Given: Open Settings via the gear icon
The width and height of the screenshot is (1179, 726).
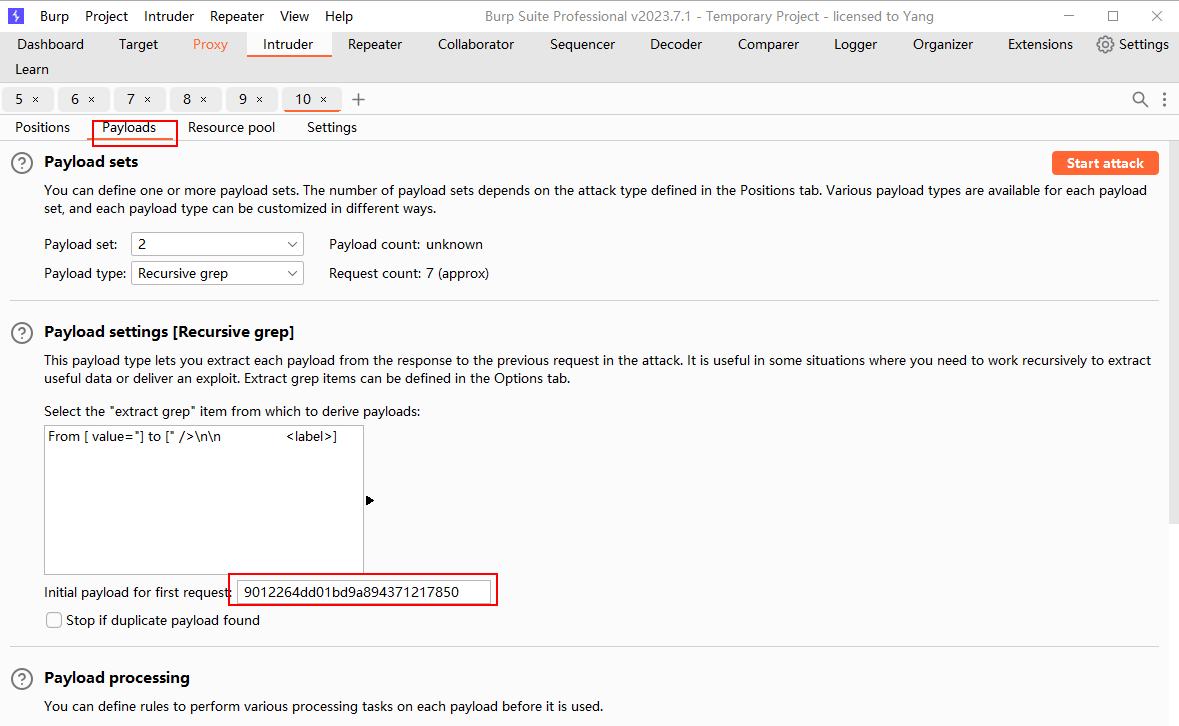Looking at the screenshot, I should pos(1105,44).
